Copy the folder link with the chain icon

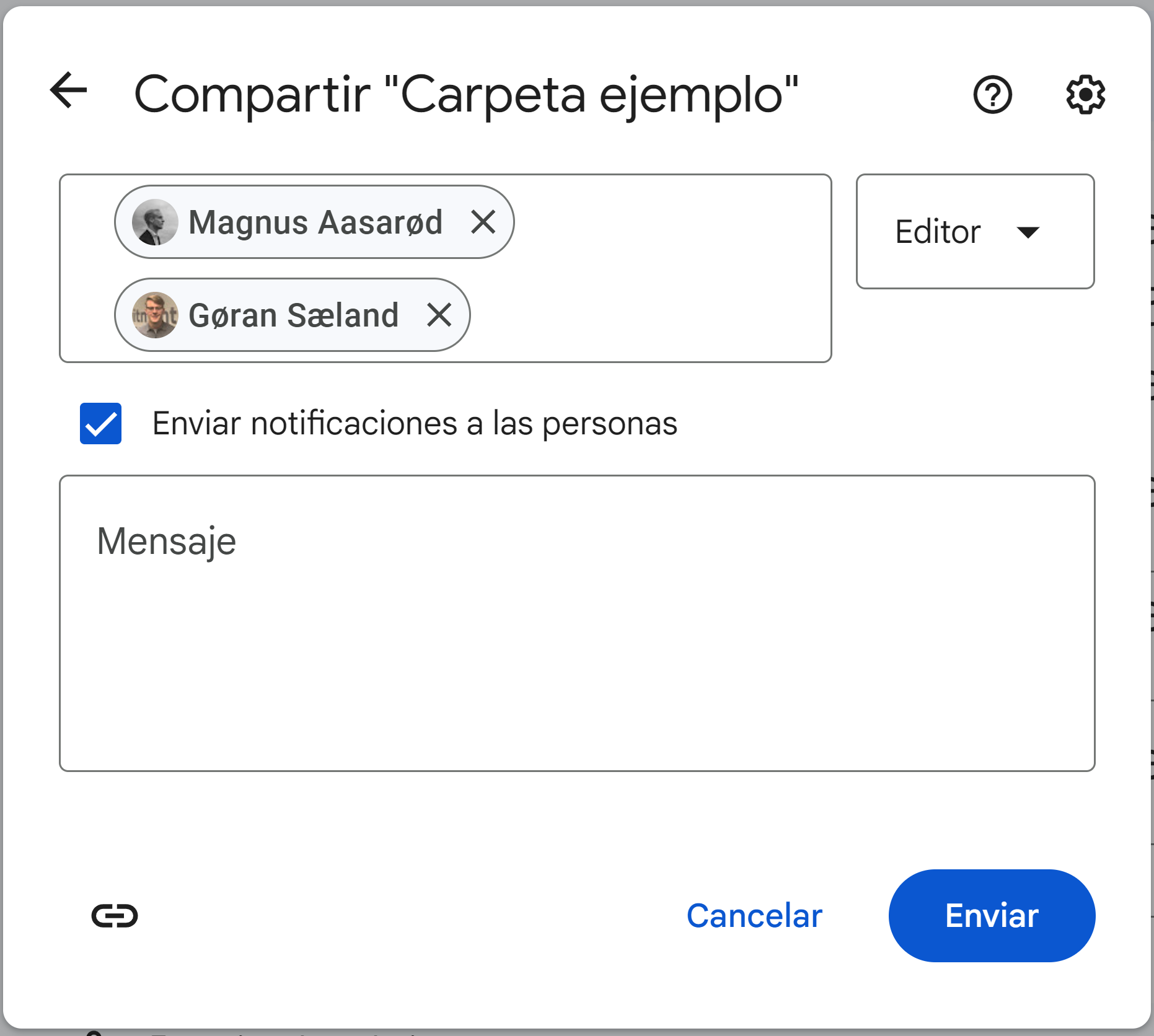(x=115, y=916)
